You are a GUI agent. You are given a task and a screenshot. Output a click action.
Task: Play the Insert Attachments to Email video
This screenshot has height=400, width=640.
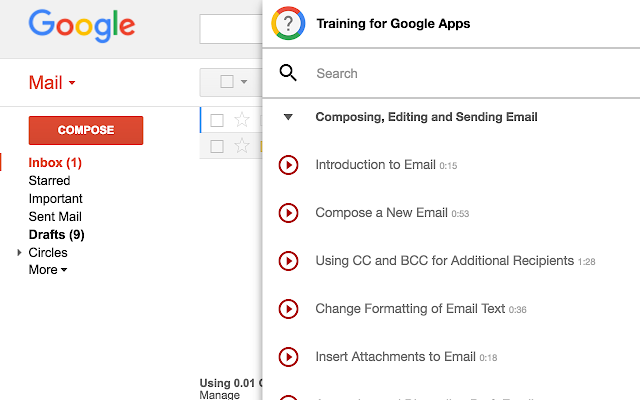[288, 357]
